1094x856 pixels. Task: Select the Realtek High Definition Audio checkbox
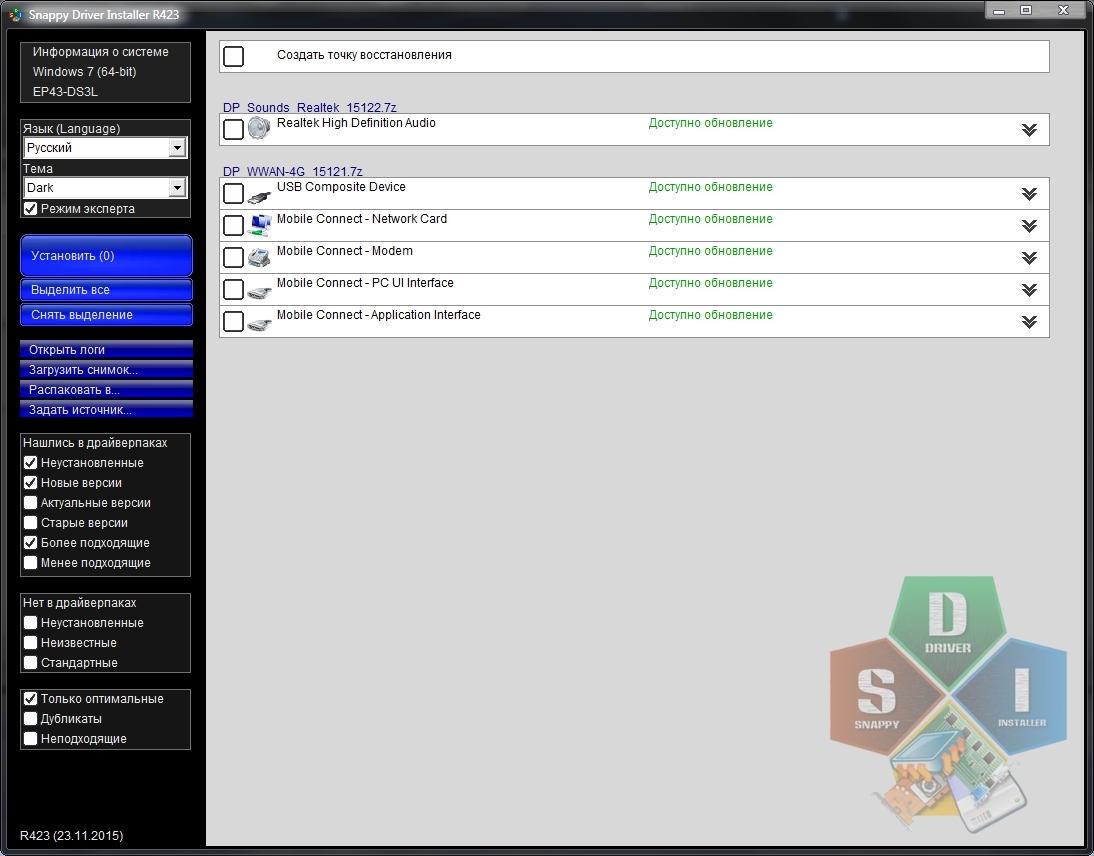point(234,129)
